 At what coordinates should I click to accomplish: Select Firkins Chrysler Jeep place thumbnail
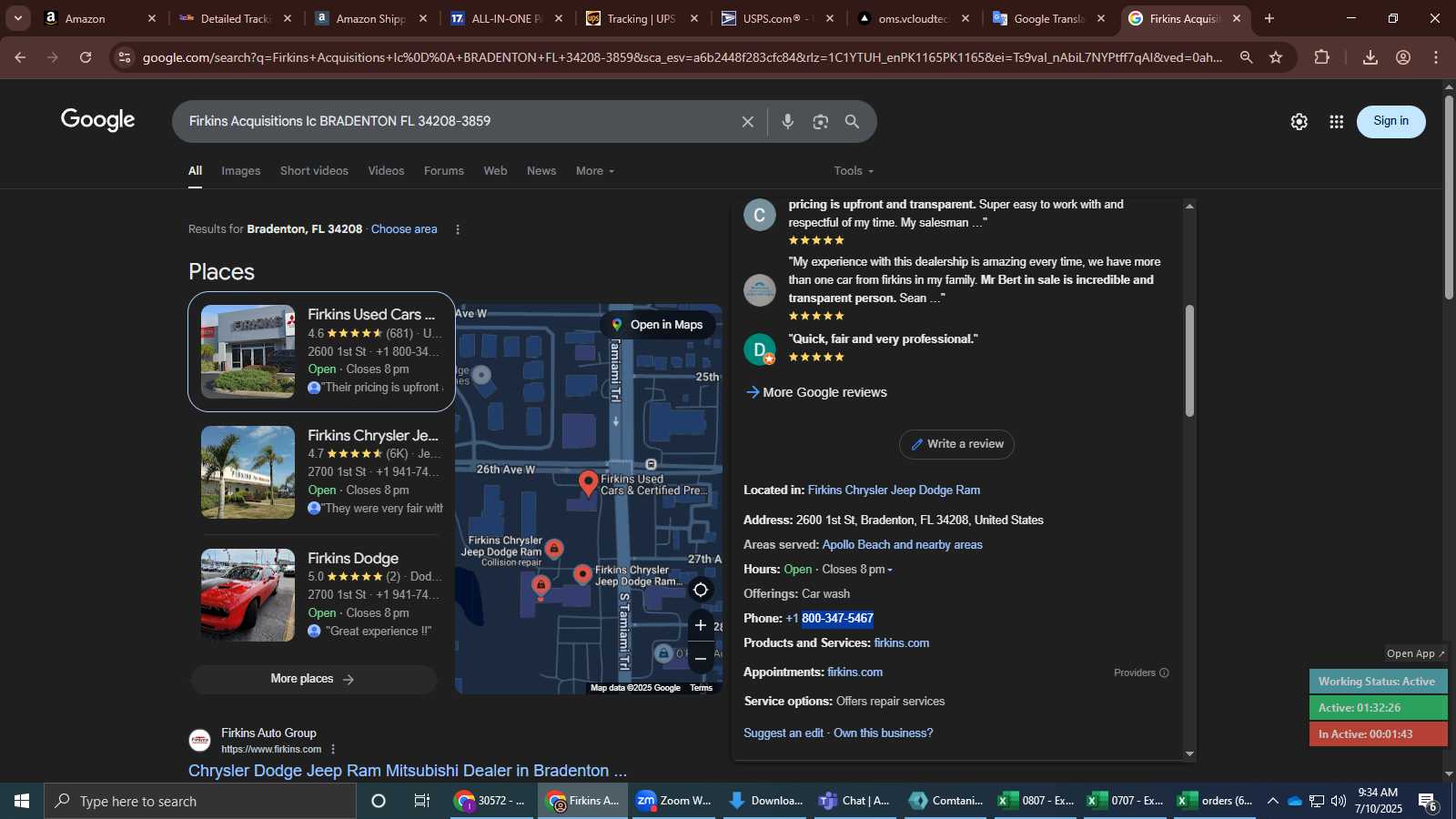pos(248,472)
